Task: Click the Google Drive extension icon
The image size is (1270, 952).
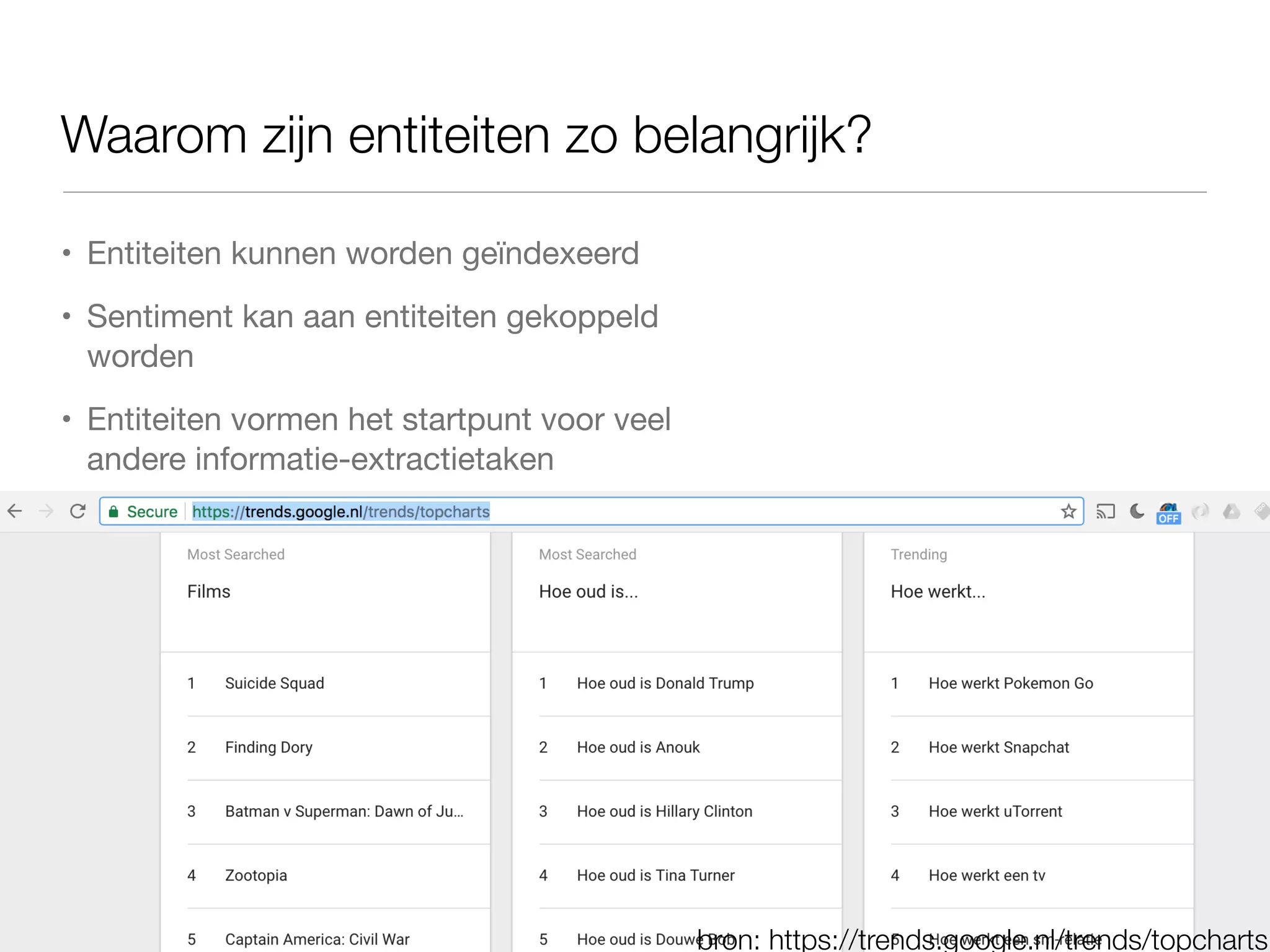Action: [x=1231, y=511]
